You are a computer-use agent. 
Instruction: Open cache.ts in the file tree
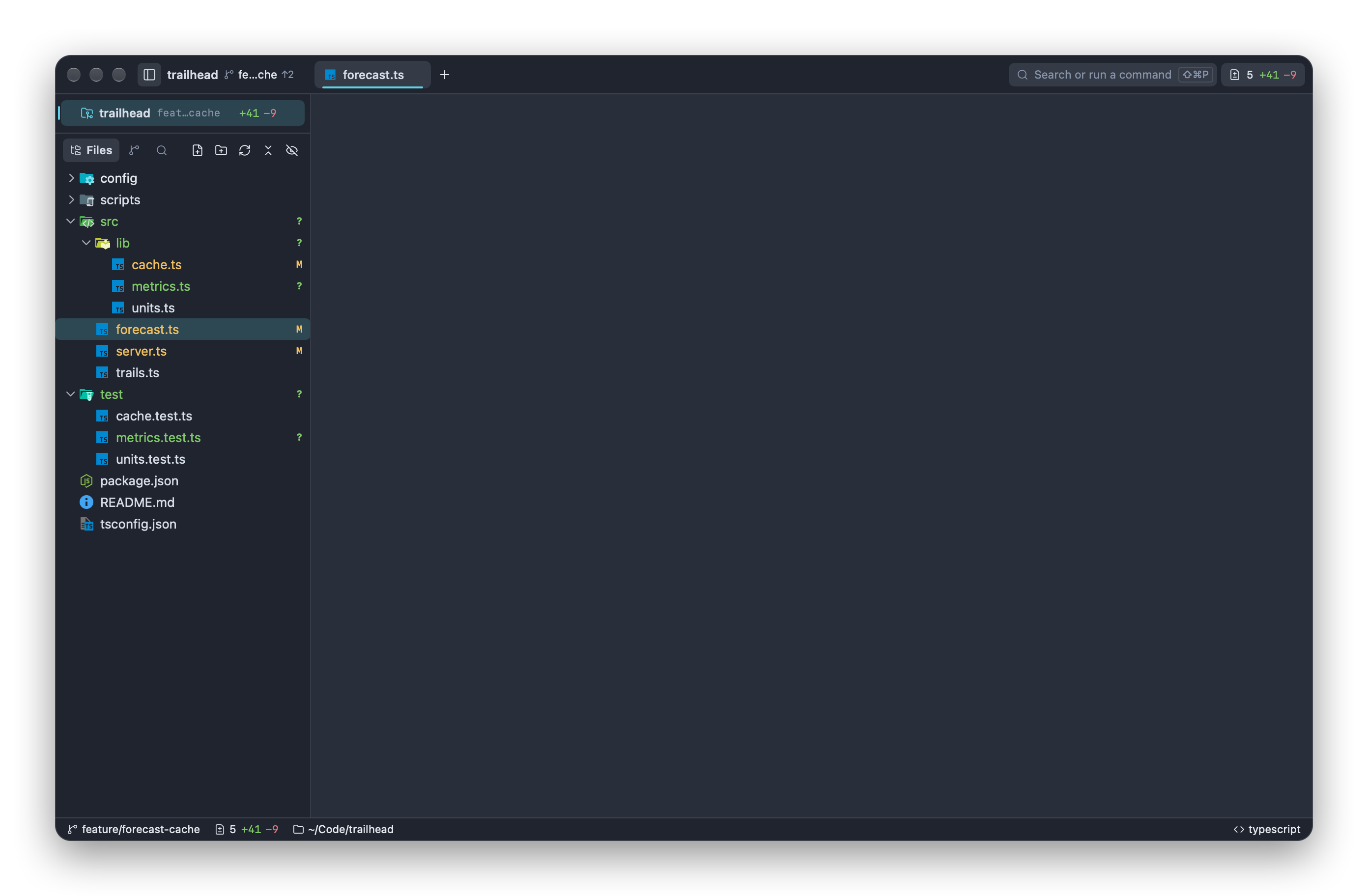tap(183, 264)
